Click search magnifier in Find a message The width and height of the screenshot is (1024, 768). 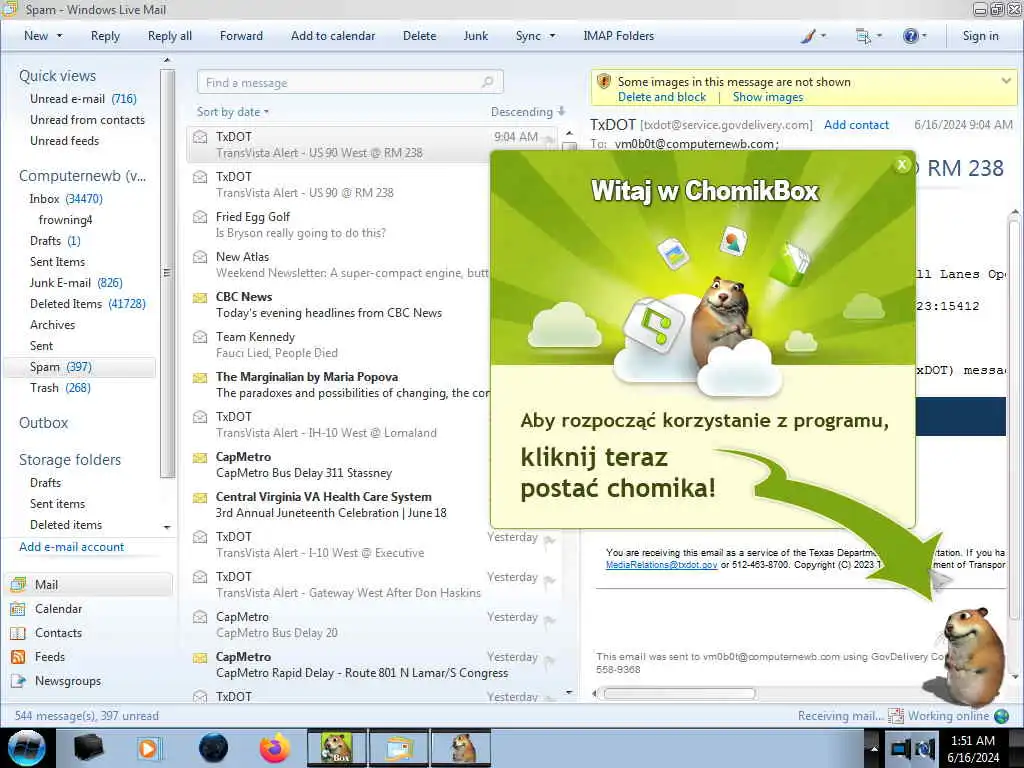(x=487, y=82)
